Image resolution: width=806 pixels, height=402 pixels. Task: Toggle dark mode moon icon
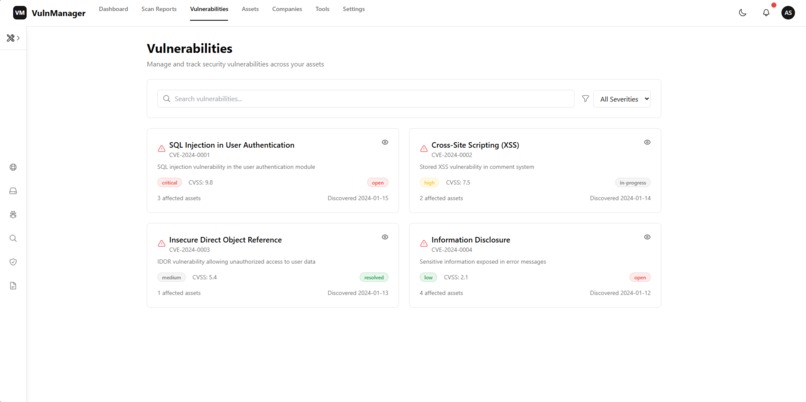tap(742, 13)
